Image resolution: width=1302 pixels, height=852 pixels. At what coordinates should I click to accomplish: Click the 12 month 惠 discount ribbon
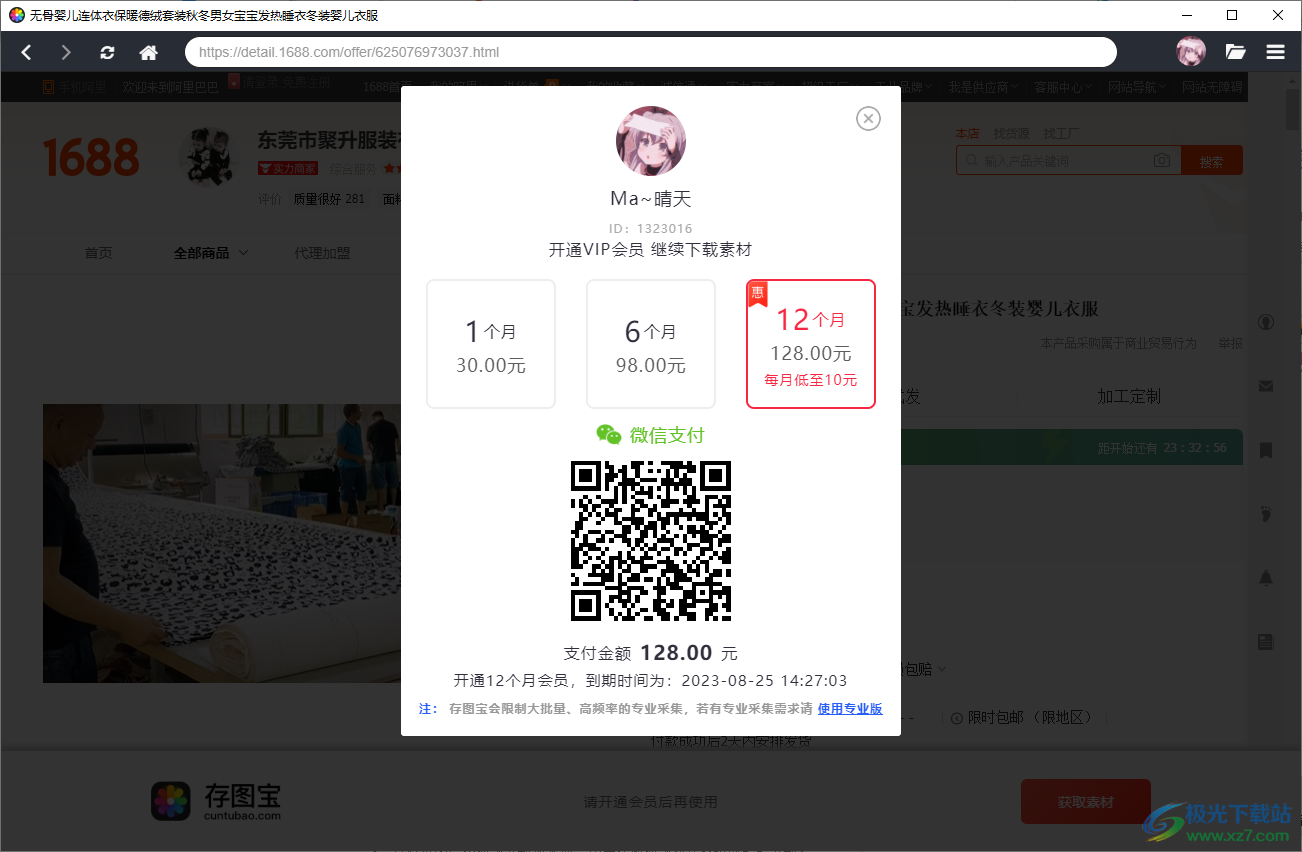click(757, 294)
